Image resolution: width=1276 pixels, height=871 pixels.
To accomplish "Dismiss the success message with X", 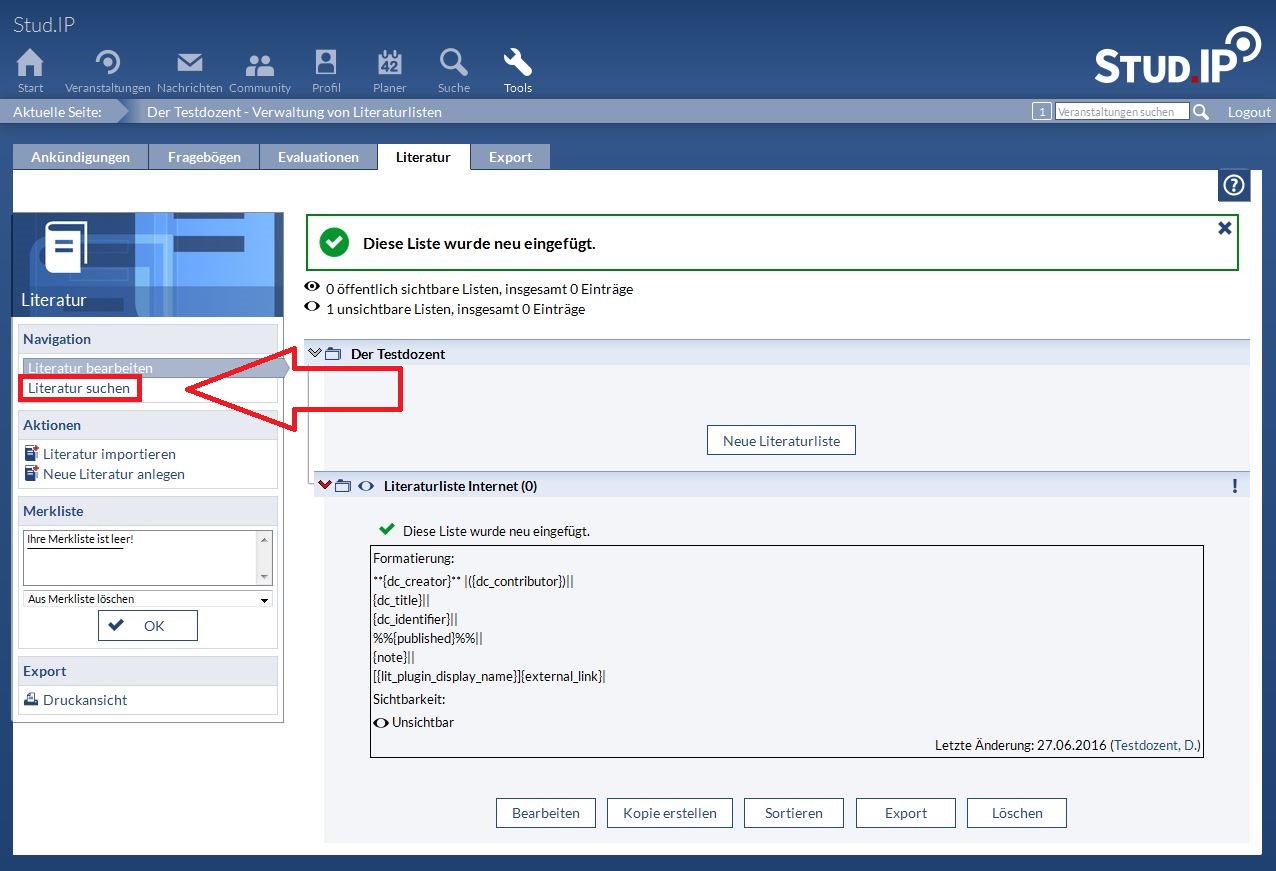I will pyautogui.click(x=1224, y=228).
